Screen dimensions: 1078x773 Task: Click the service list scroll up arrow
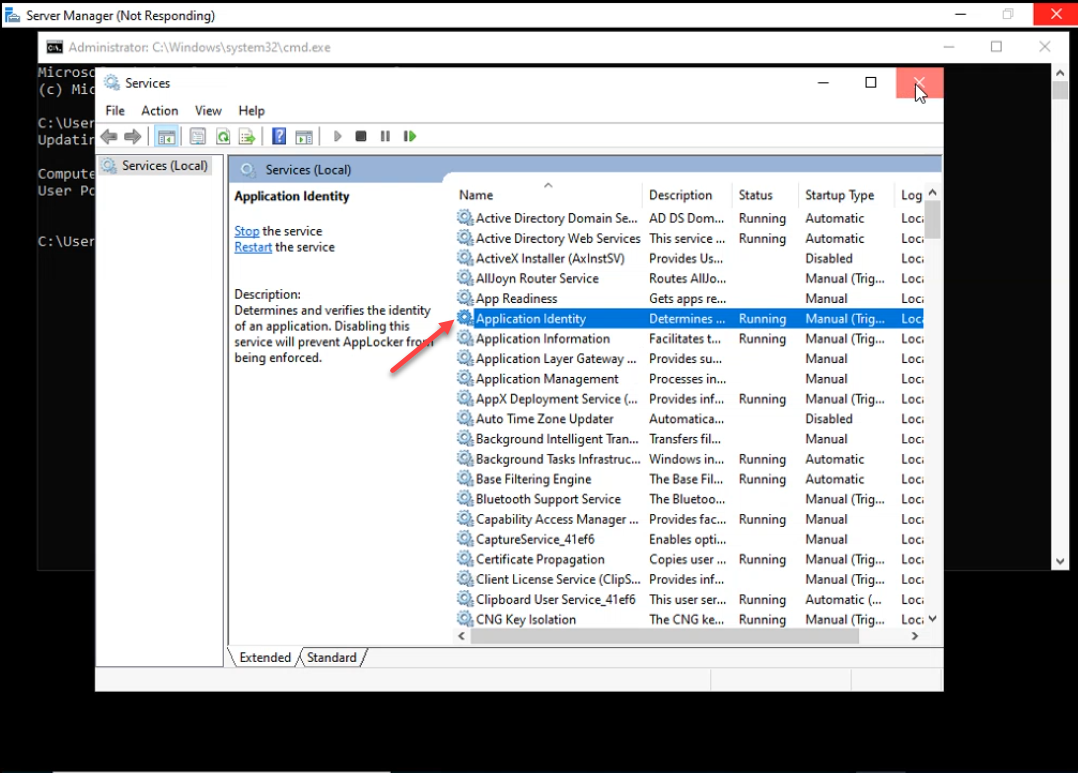pos(933,193)
